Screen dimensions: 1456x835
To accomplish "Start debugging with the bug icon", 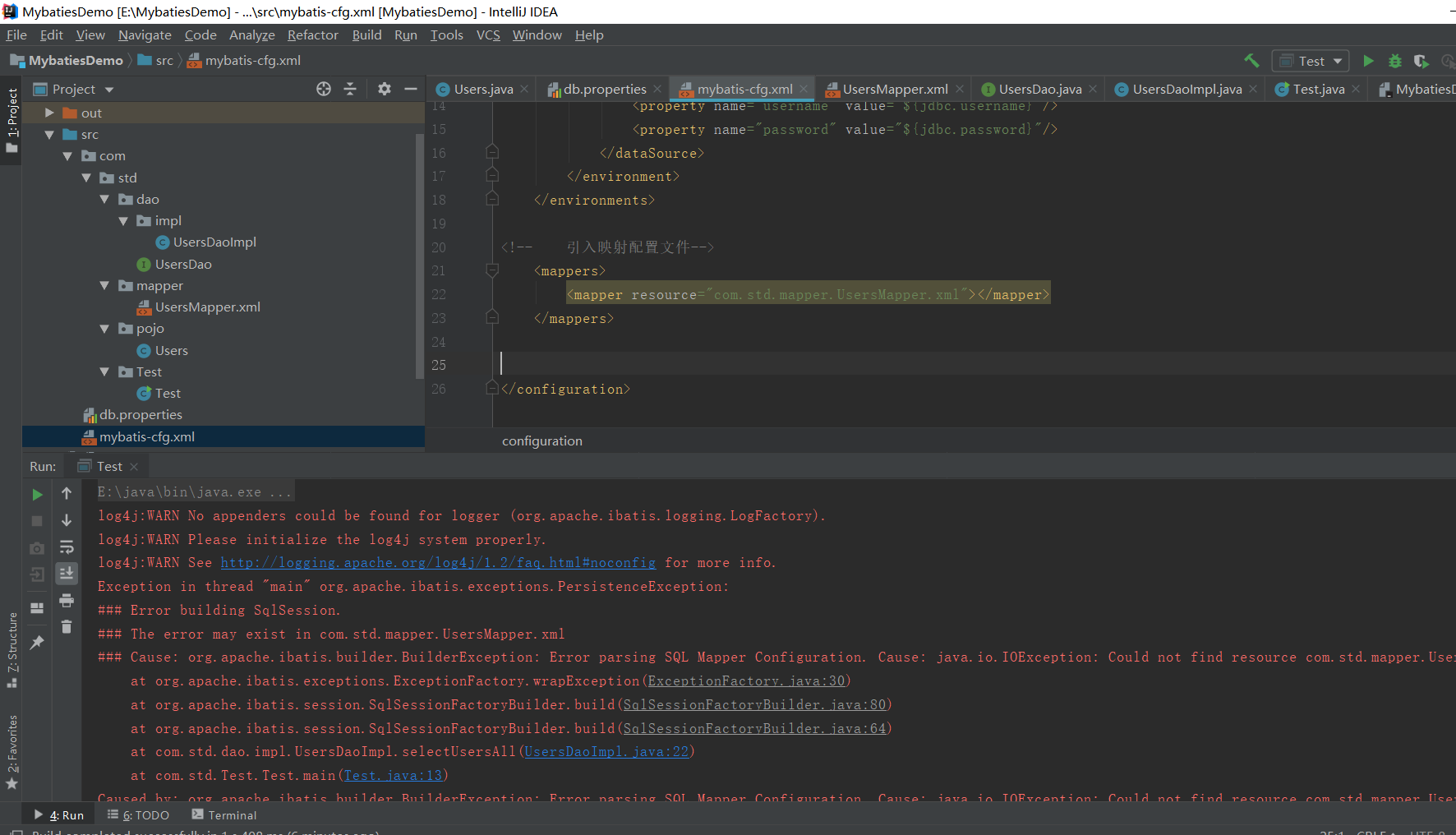I will click(1394, 61).
